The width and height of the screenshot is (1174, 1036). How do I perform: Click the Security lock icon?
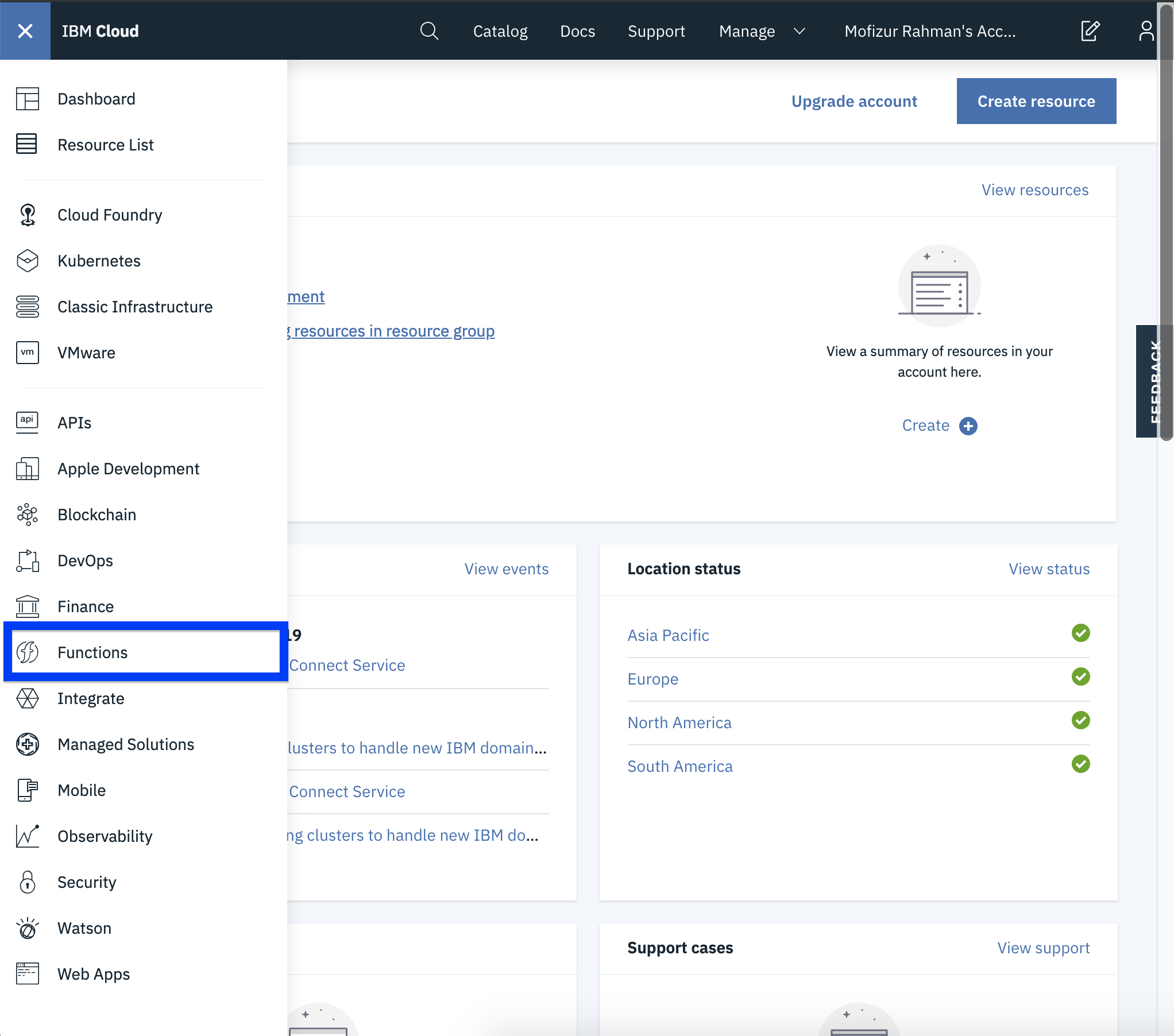[x=28, y=882]
